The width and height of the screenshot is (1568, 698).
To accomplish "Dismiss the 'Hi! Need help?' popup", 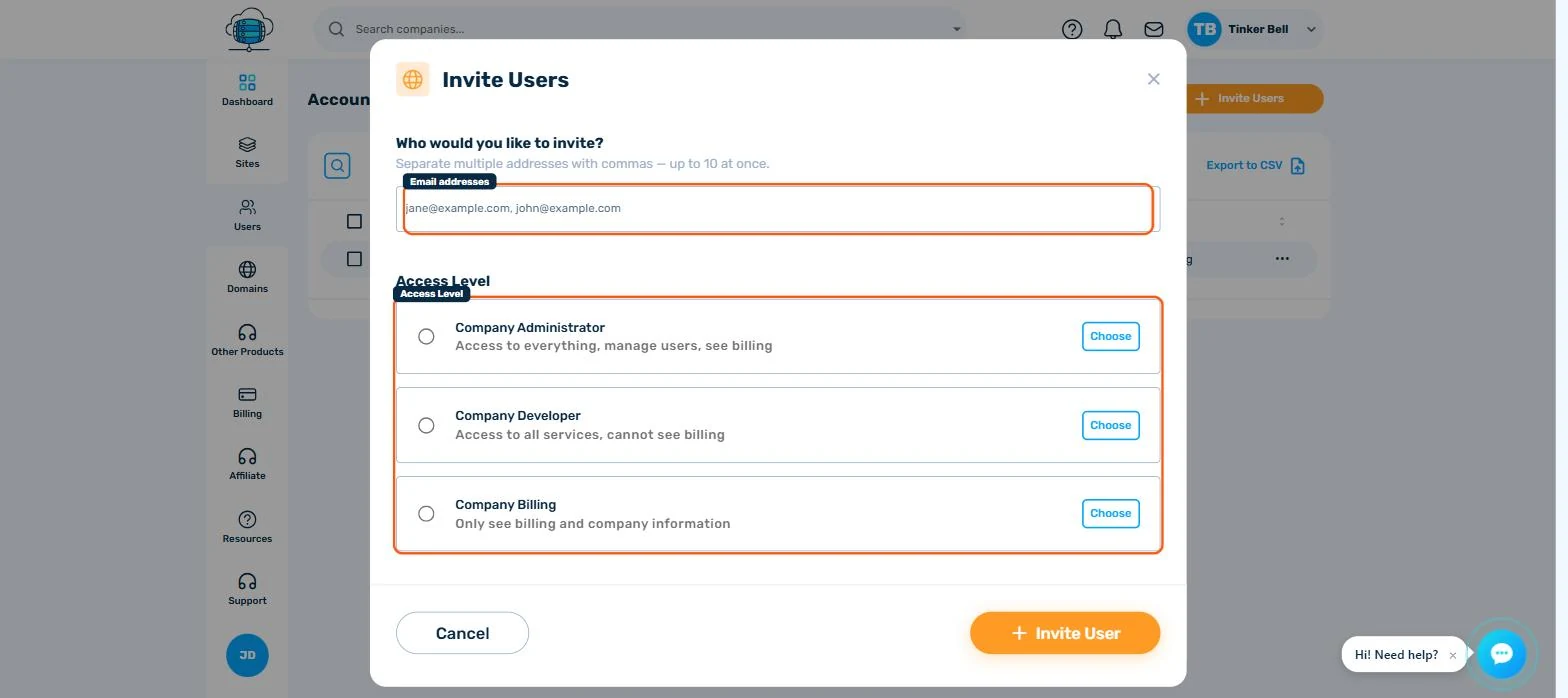I will [1452, 656].
